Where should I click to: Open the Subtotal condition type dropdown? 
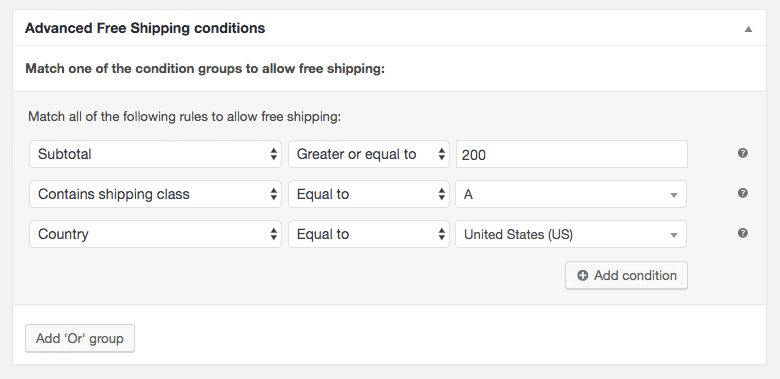point(156,154)
